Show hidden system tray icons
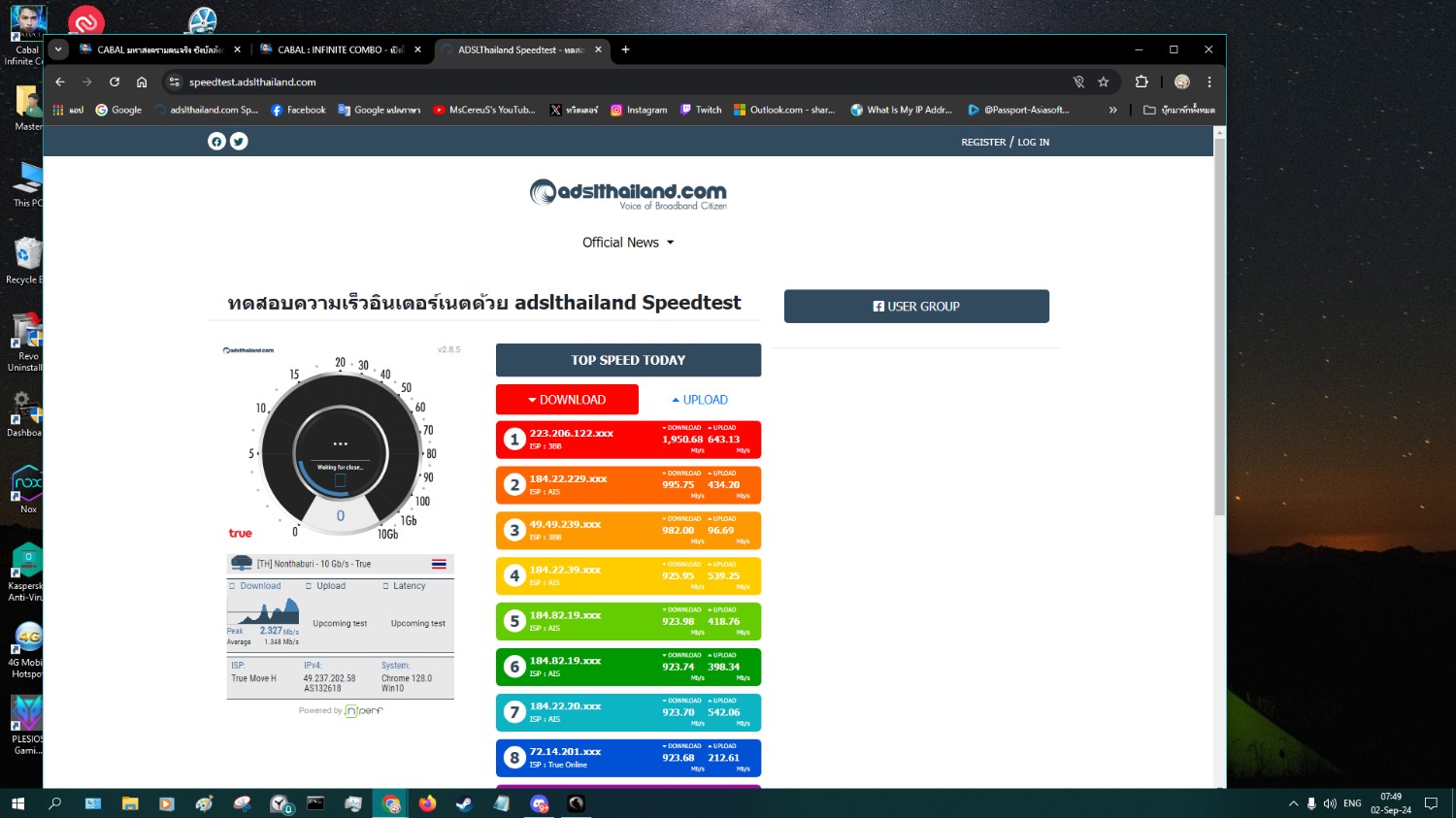The width and height of the screenshot is (1456, 818). click(1293, 803)
